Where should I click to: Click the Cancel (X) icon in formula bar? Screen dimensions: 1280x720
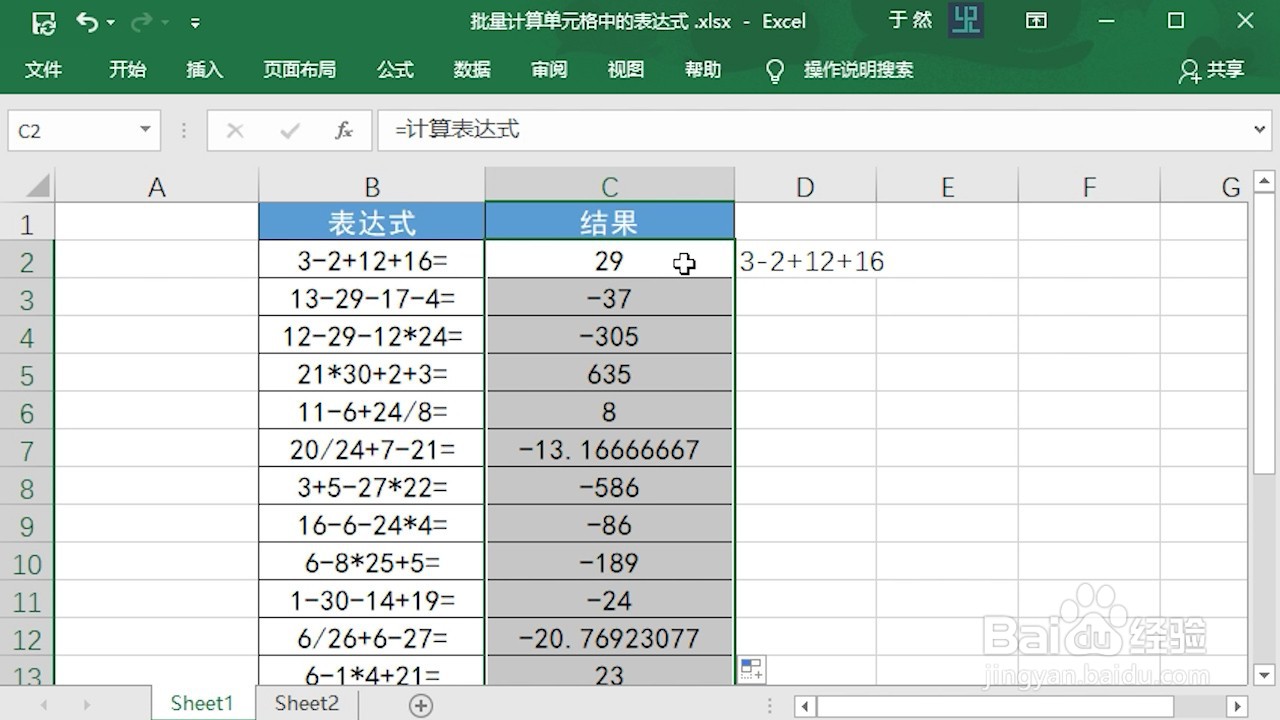point(235,130)
